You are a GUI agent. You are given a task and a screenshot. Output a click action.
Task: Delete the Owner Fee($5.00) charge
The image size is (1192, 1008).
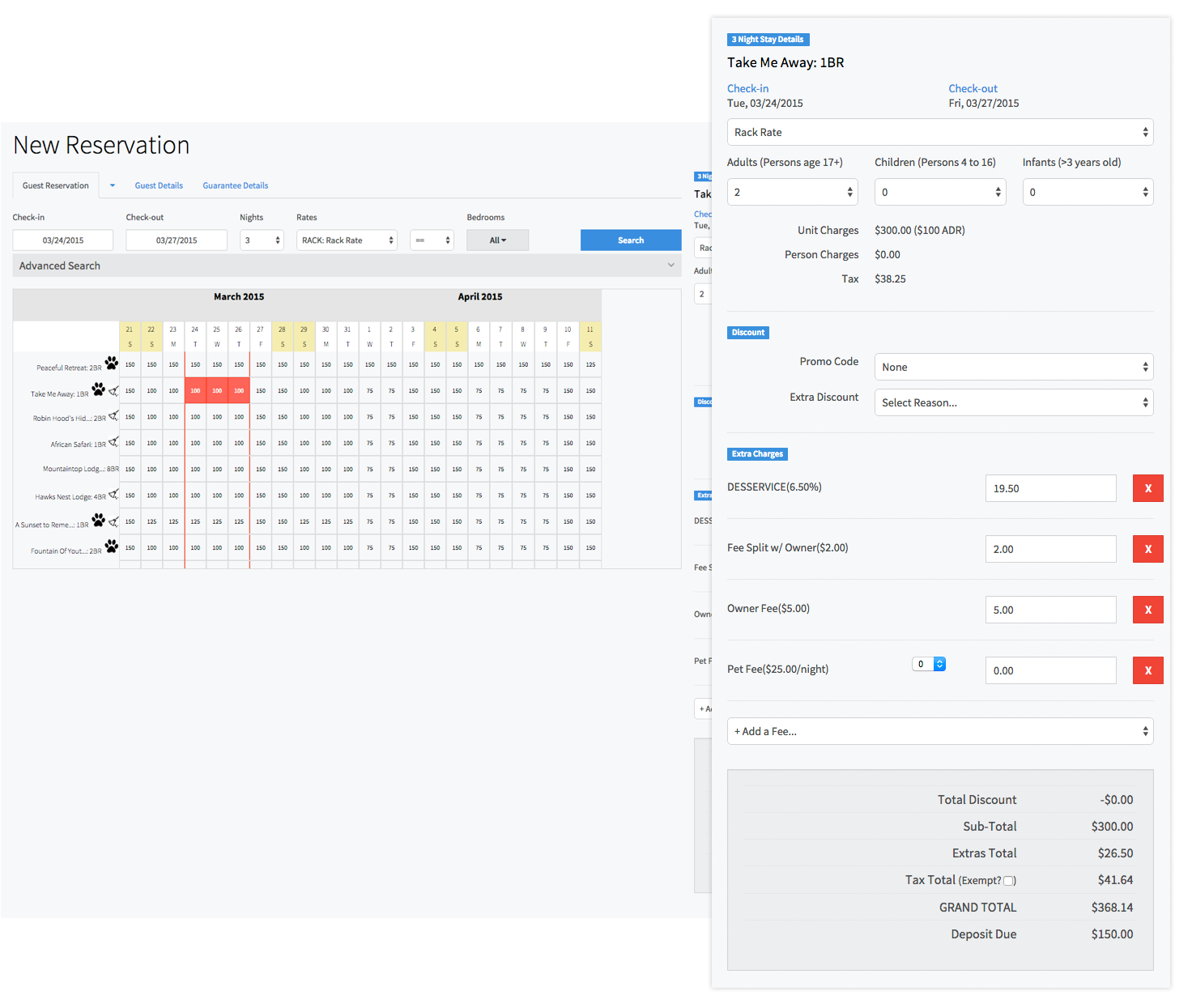coord(1147,610)
